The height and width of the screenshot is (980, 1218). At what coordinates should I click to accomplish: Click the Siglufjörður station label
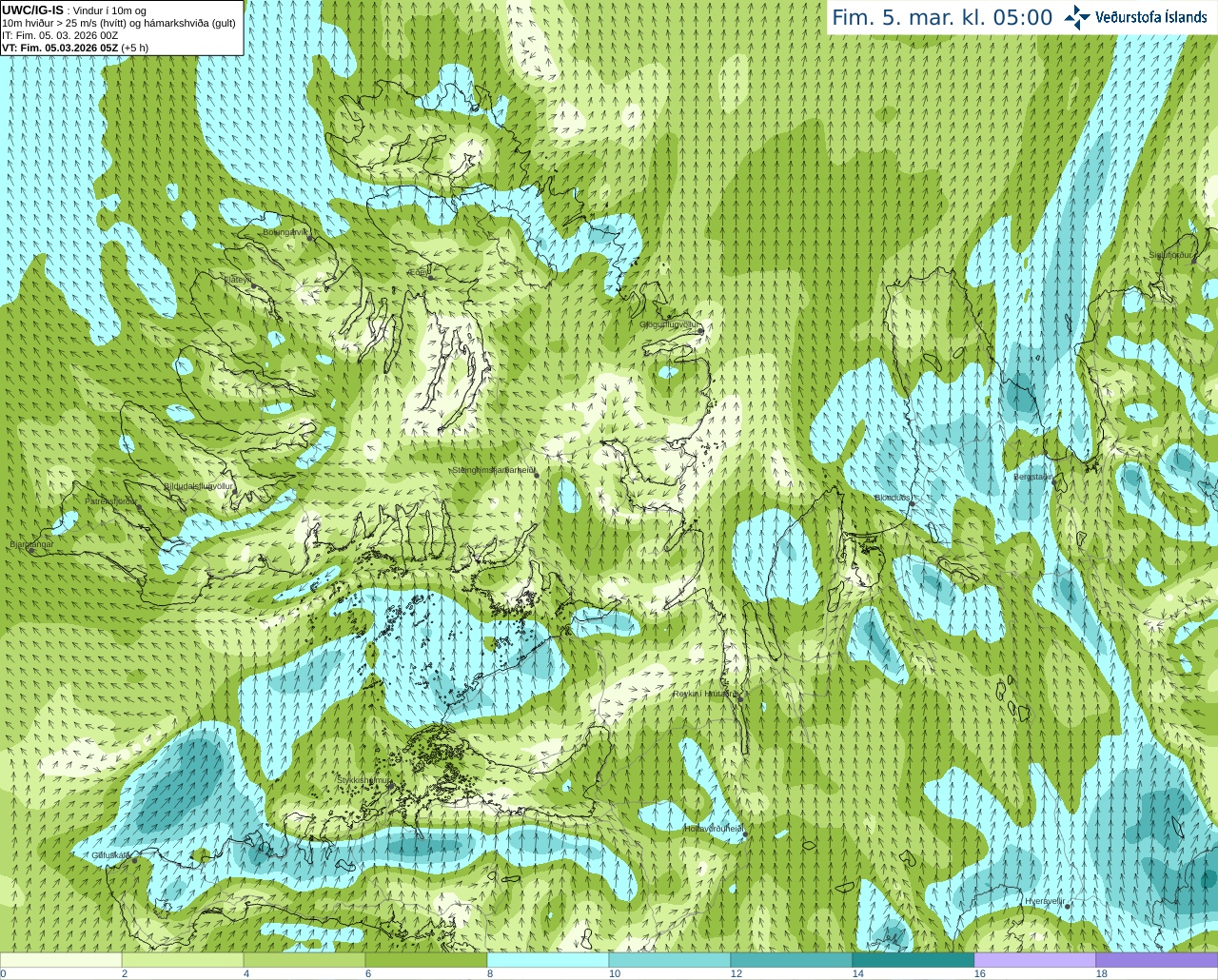coord(1170,255)
